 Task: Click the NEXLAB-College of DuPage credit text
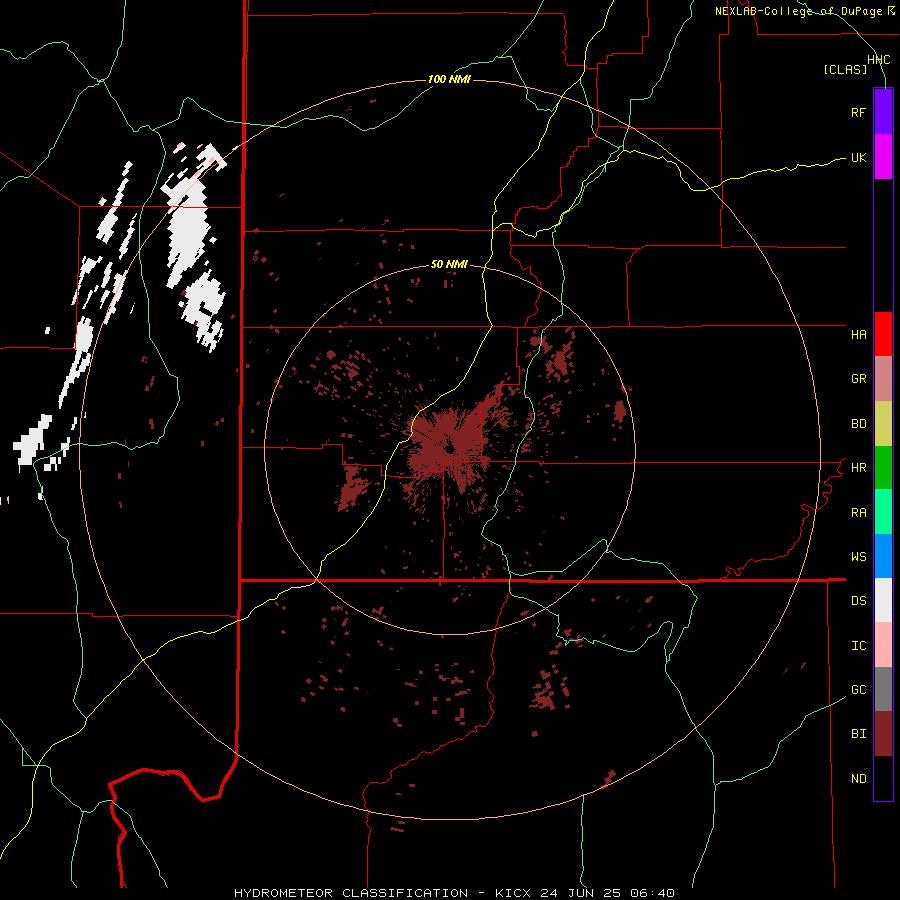point(798,11)
